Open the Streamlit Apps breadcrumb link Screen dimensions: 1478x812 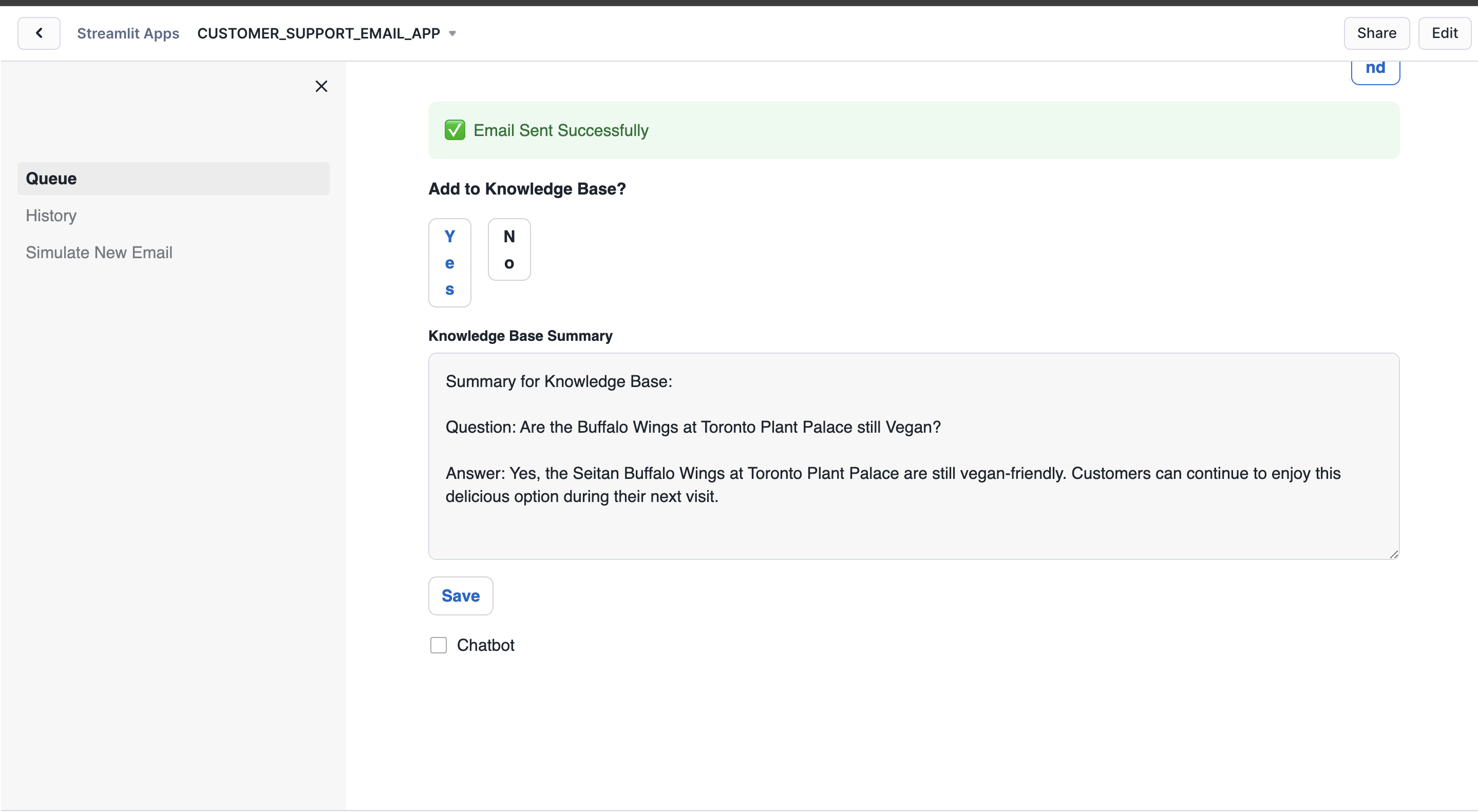(128, 33)
